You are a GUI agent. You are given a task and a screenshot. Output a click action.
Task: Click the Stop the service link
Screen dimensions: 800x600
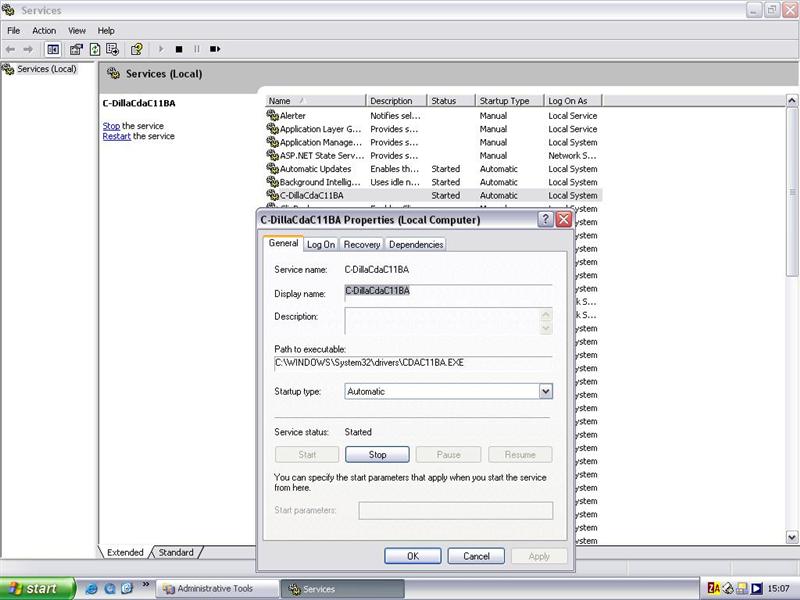tap(111, 126)
